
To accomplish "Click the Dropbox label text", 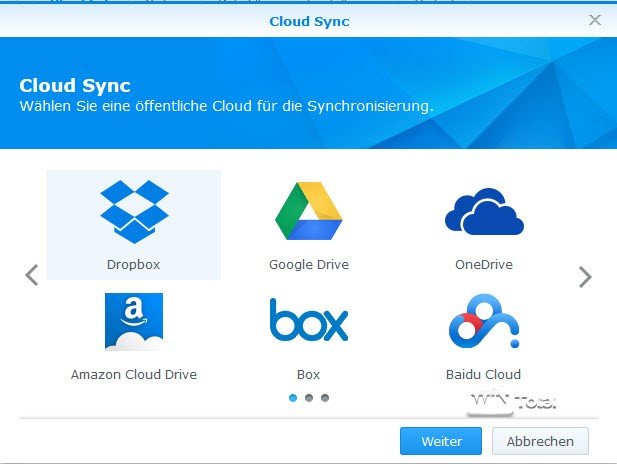I will (x=133, y=264).
